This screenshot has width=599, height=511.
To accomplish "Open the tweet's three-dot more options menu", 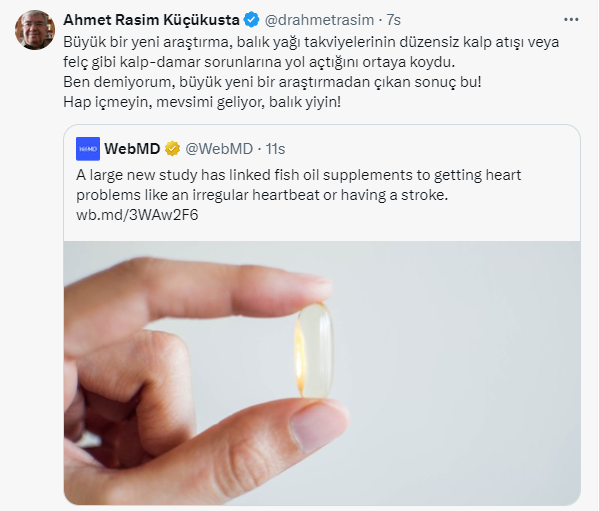I will point(571,19).
